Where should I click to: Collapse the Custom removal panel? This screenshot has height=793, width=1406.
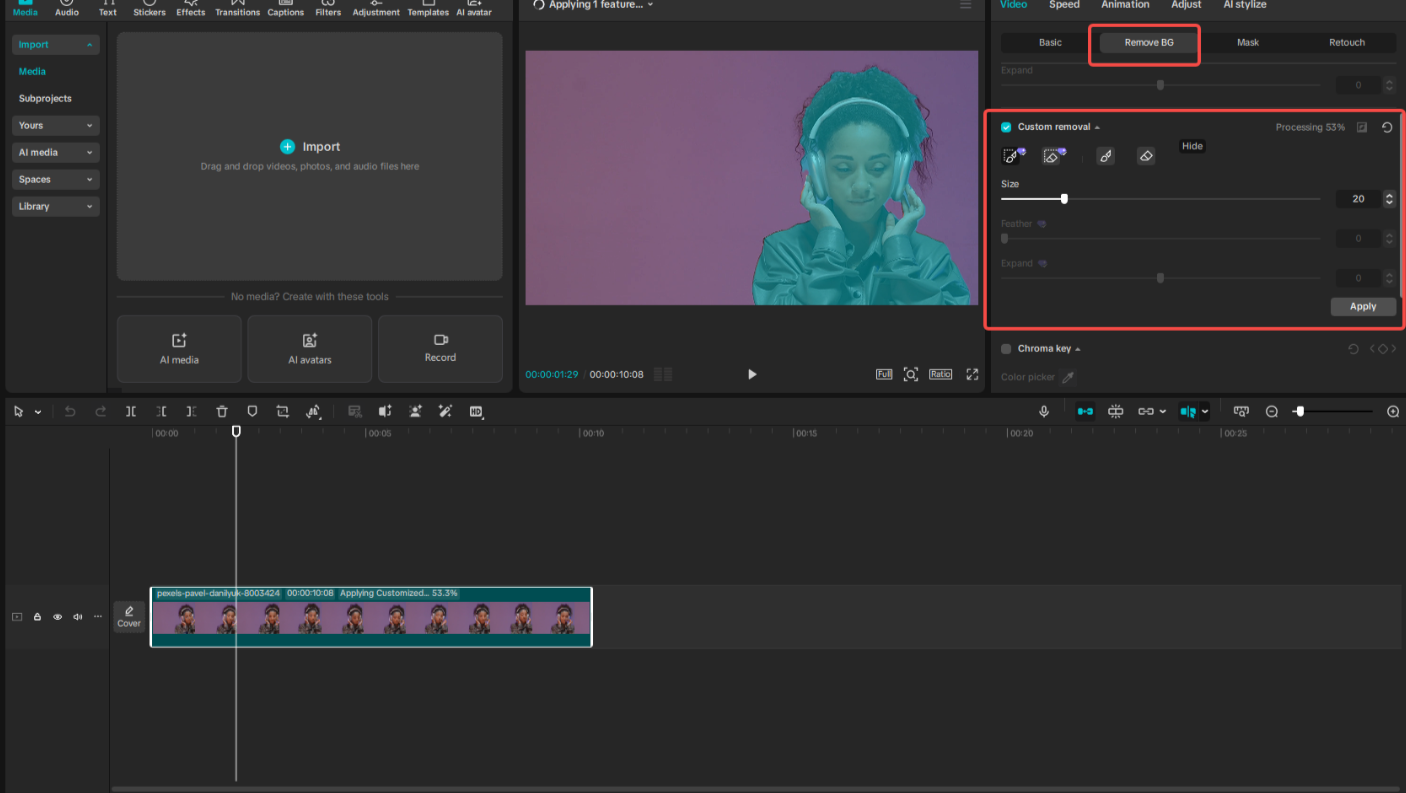[1097, 127]
